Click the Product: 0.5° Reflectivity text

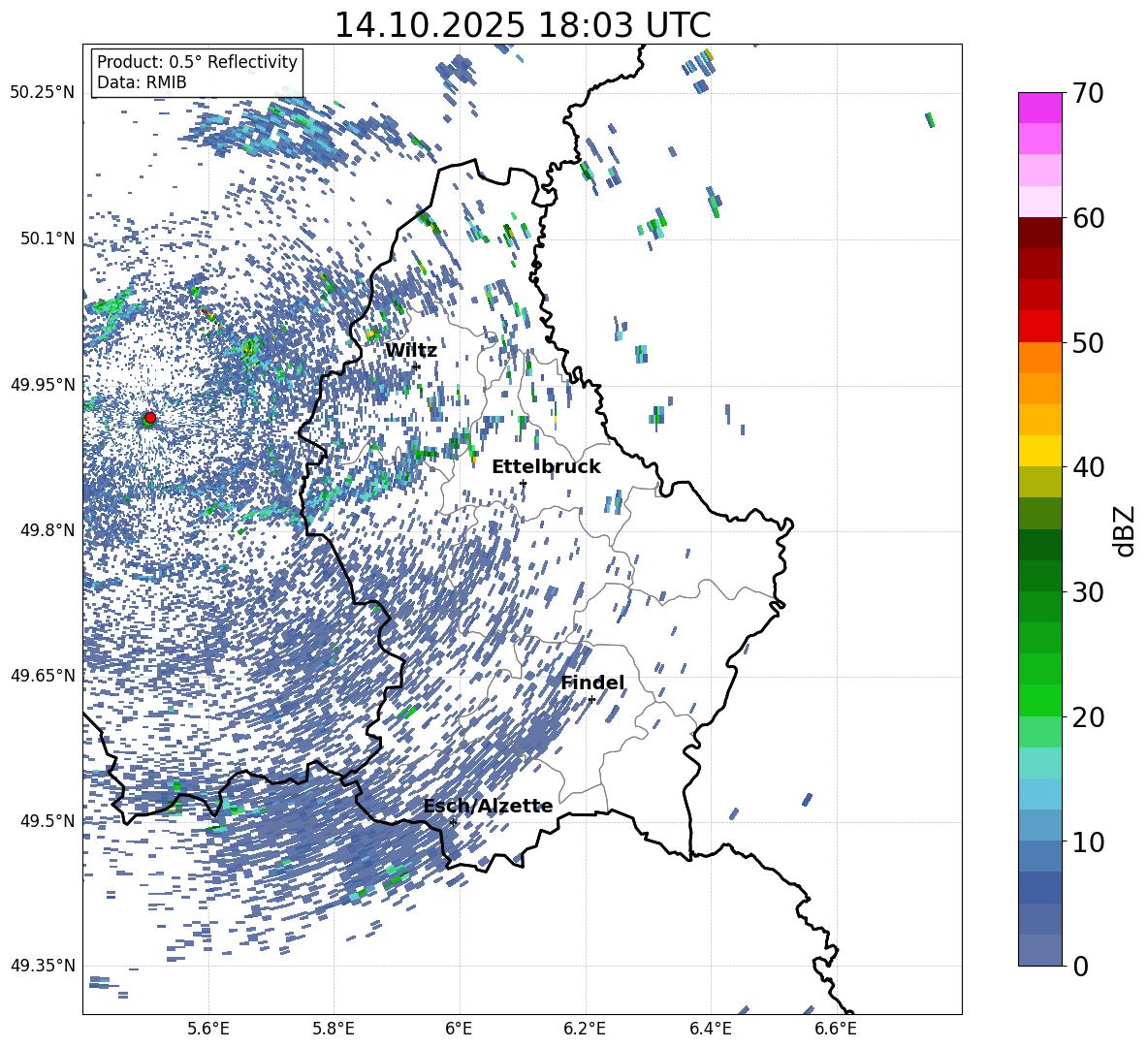click(x=197, y=62)
